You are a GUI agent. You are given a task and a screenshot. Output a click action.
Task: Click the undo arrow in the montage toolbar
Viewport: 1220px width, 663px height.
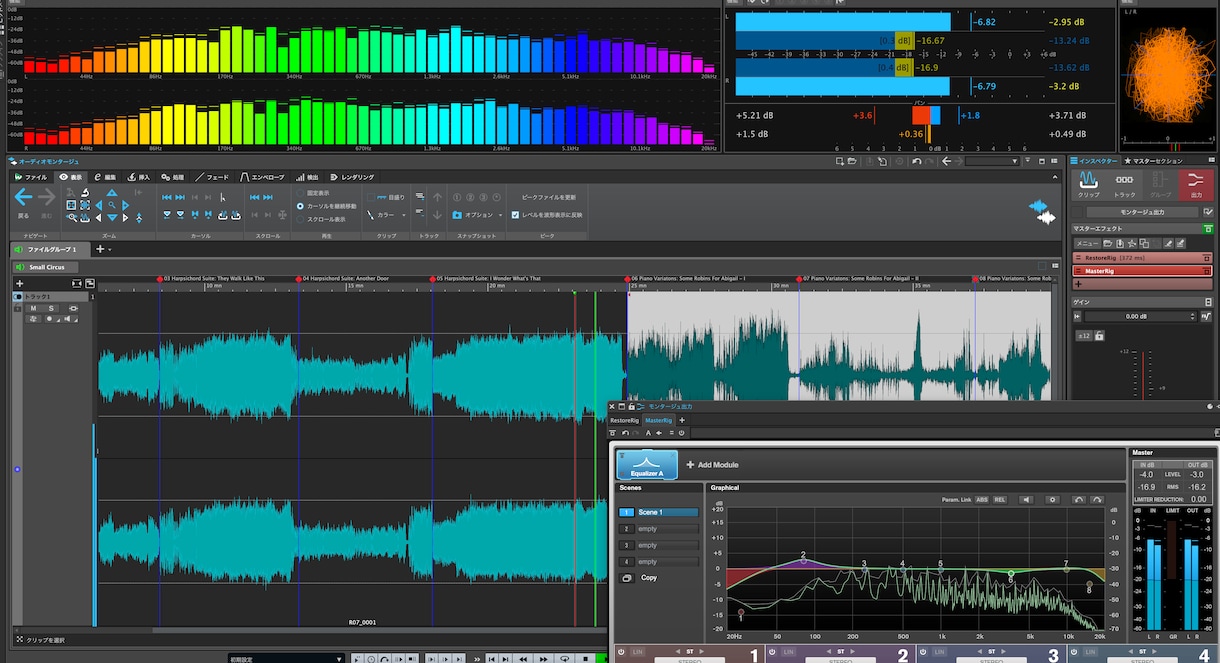[x=917, y=161]
